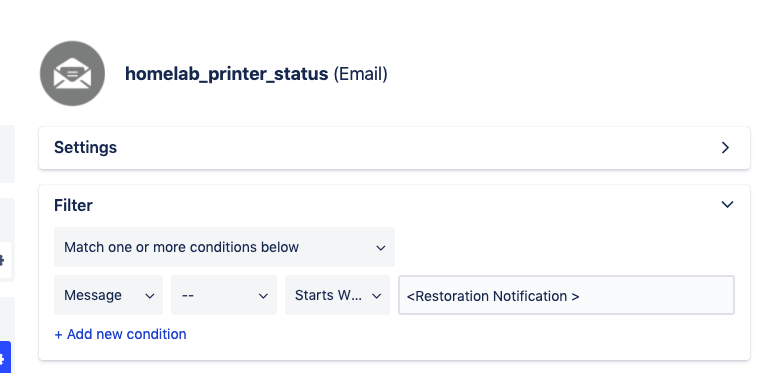Click the "(Email)" type label

361,74
